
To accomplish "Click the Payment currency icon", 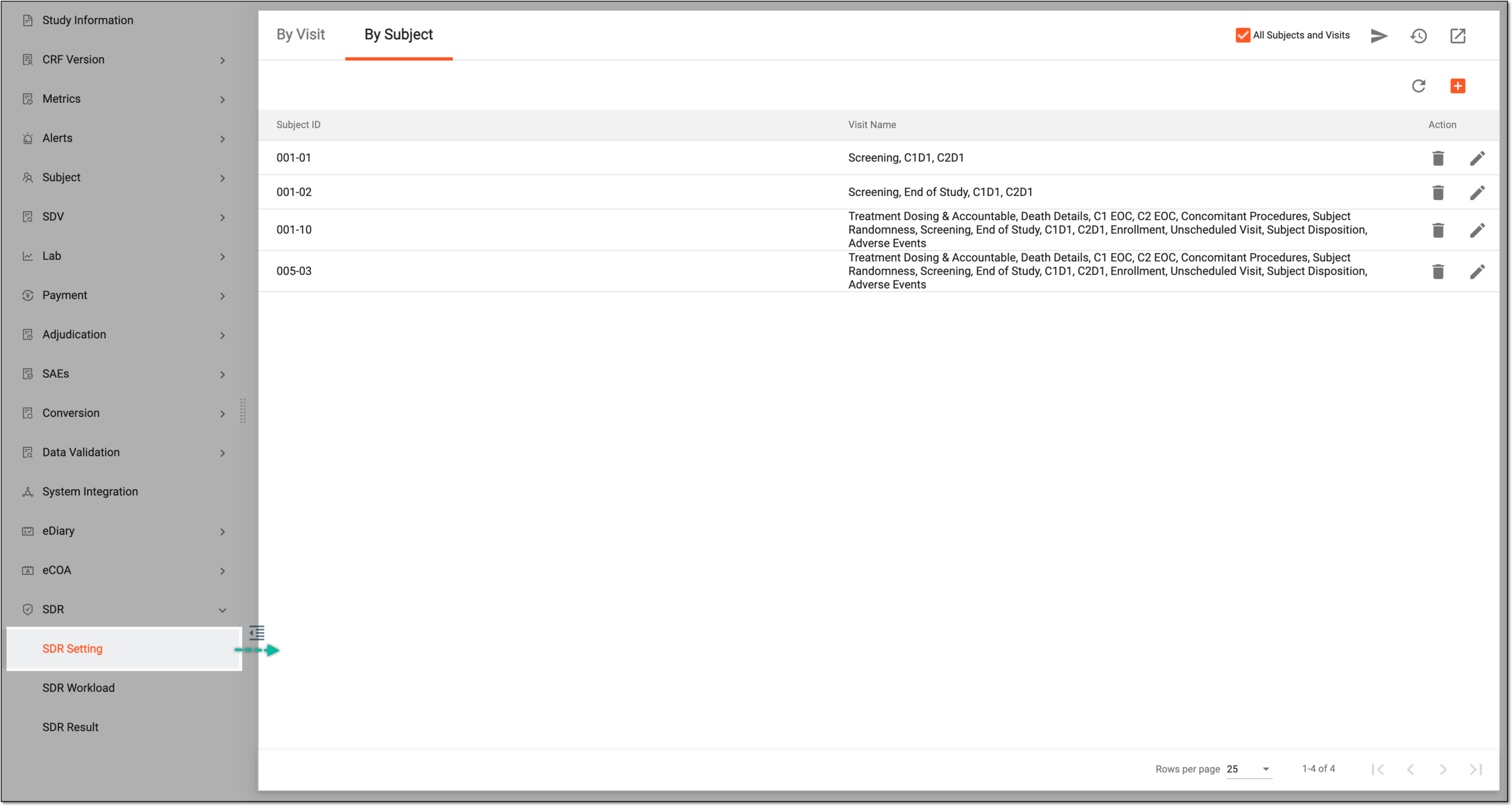I will point(27,296).
